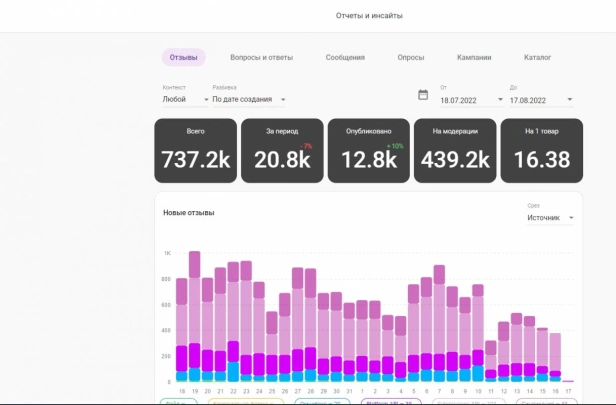Switch to the Каталог tab

pyautogui.click(x=537, y=57)
